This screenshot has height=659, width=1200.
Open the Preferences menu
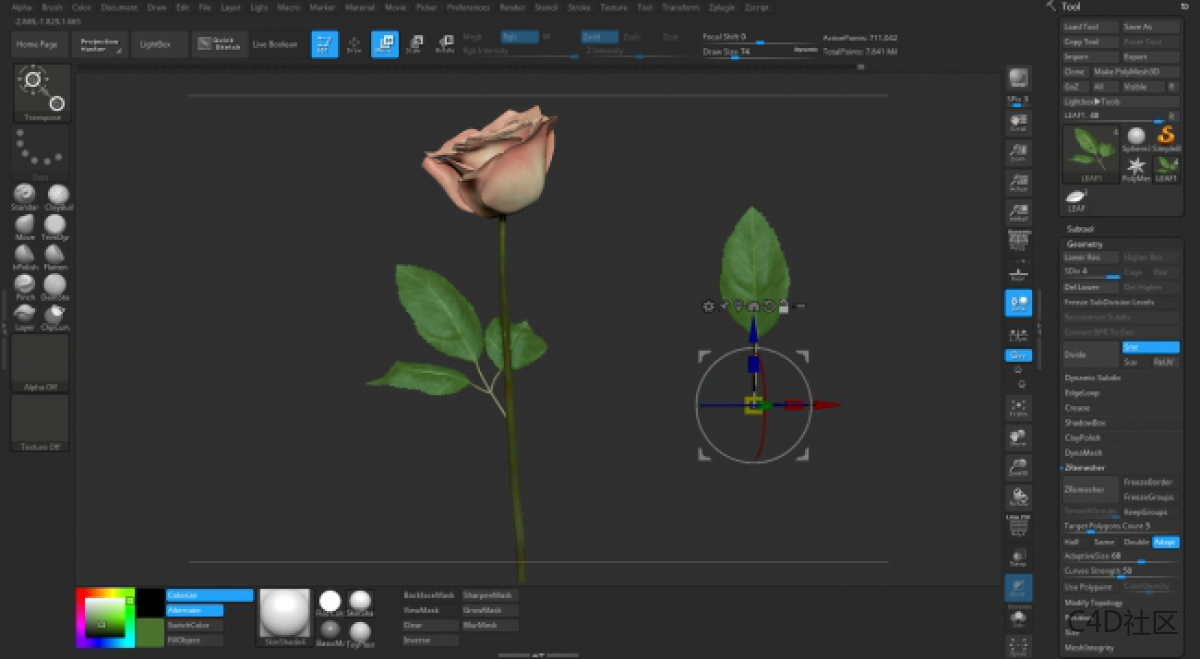pos(468,7)
